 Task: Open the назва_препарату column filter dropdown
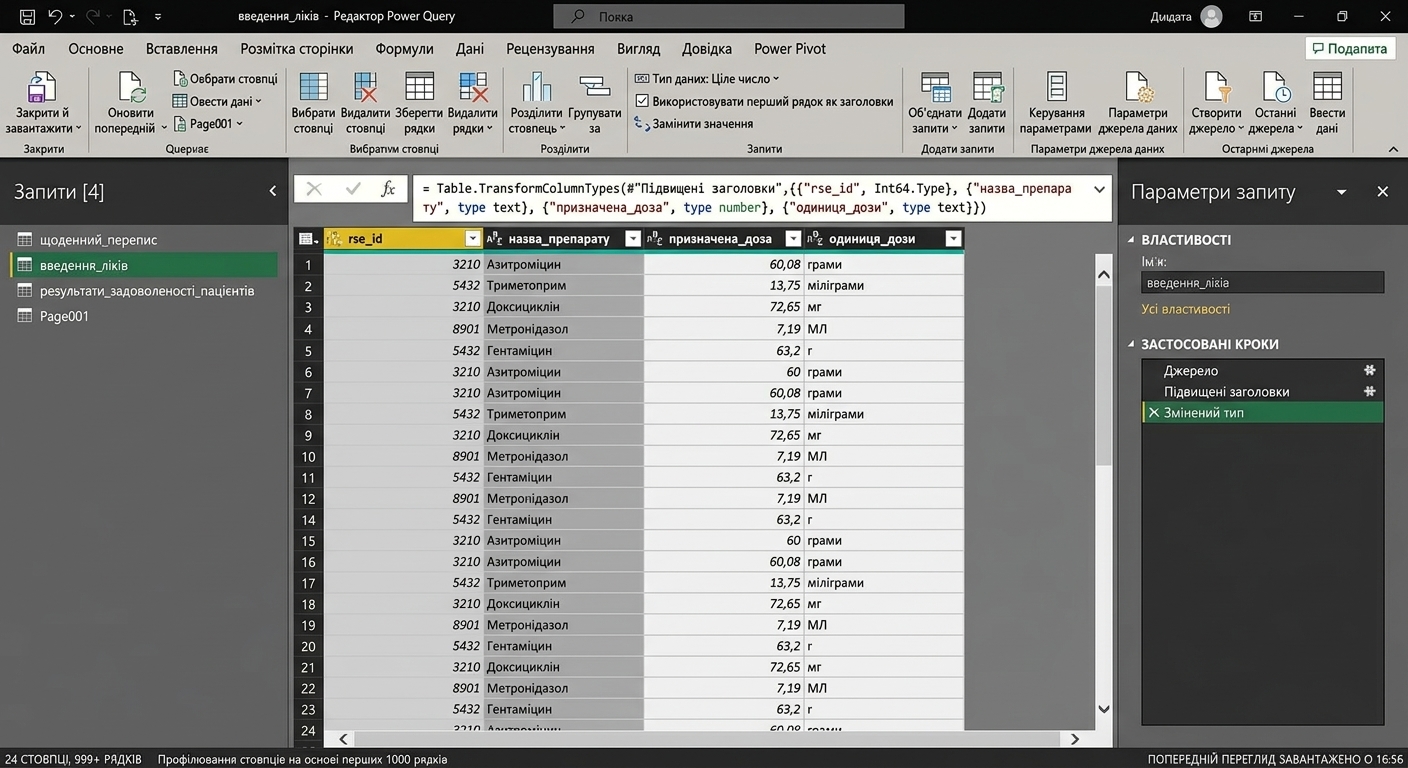coord(632,239)
